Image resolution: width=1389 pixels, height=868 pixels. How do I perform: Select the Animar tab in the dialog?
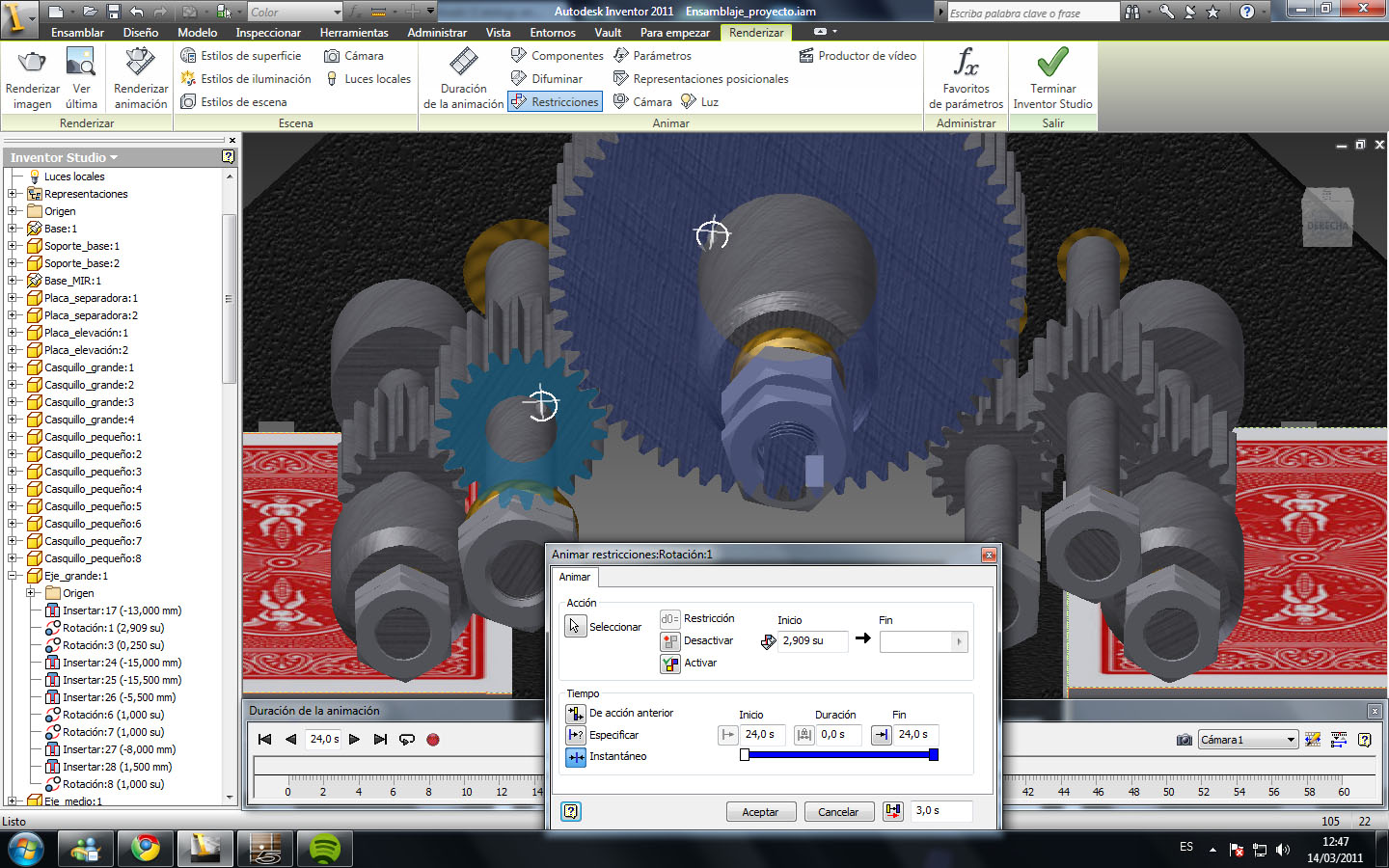coord(575,577)
